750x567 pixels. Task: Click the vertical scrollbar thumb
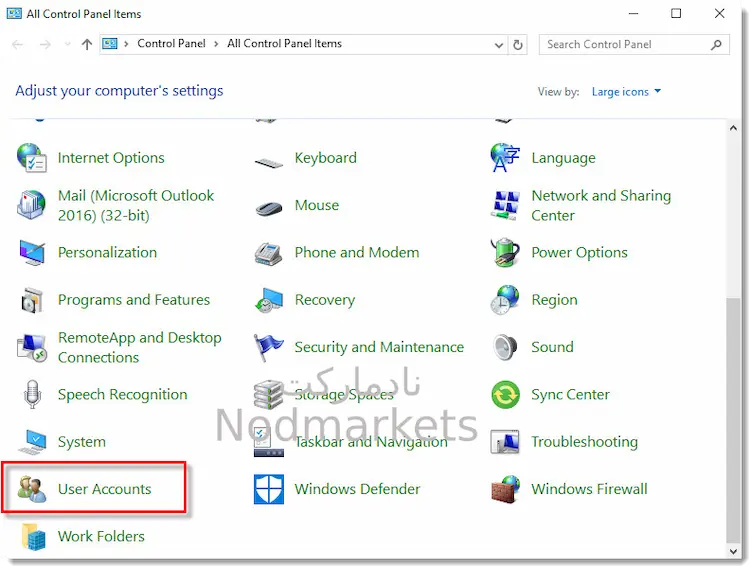(733, 420)
